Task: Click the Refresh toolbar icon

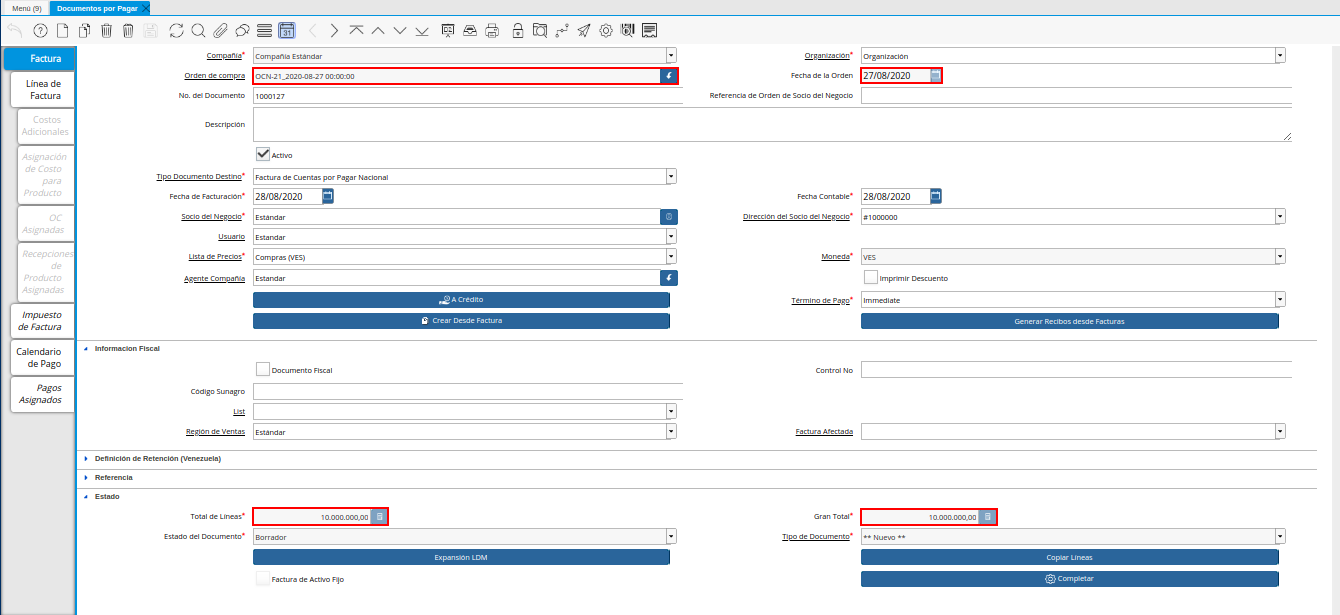Action: click(x=177, y=31)
